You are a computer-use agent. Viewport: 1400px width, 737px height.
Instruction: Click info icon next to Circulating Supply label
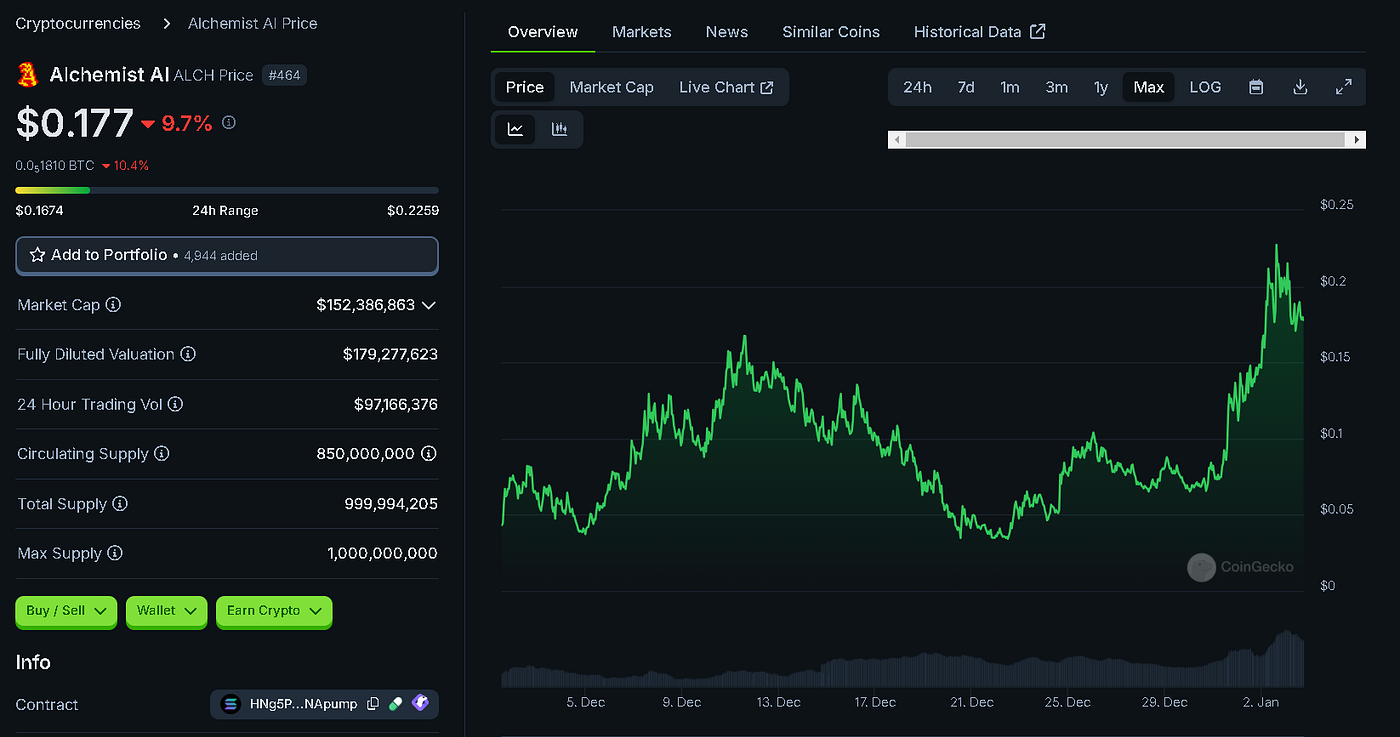[x=161, y=454]
